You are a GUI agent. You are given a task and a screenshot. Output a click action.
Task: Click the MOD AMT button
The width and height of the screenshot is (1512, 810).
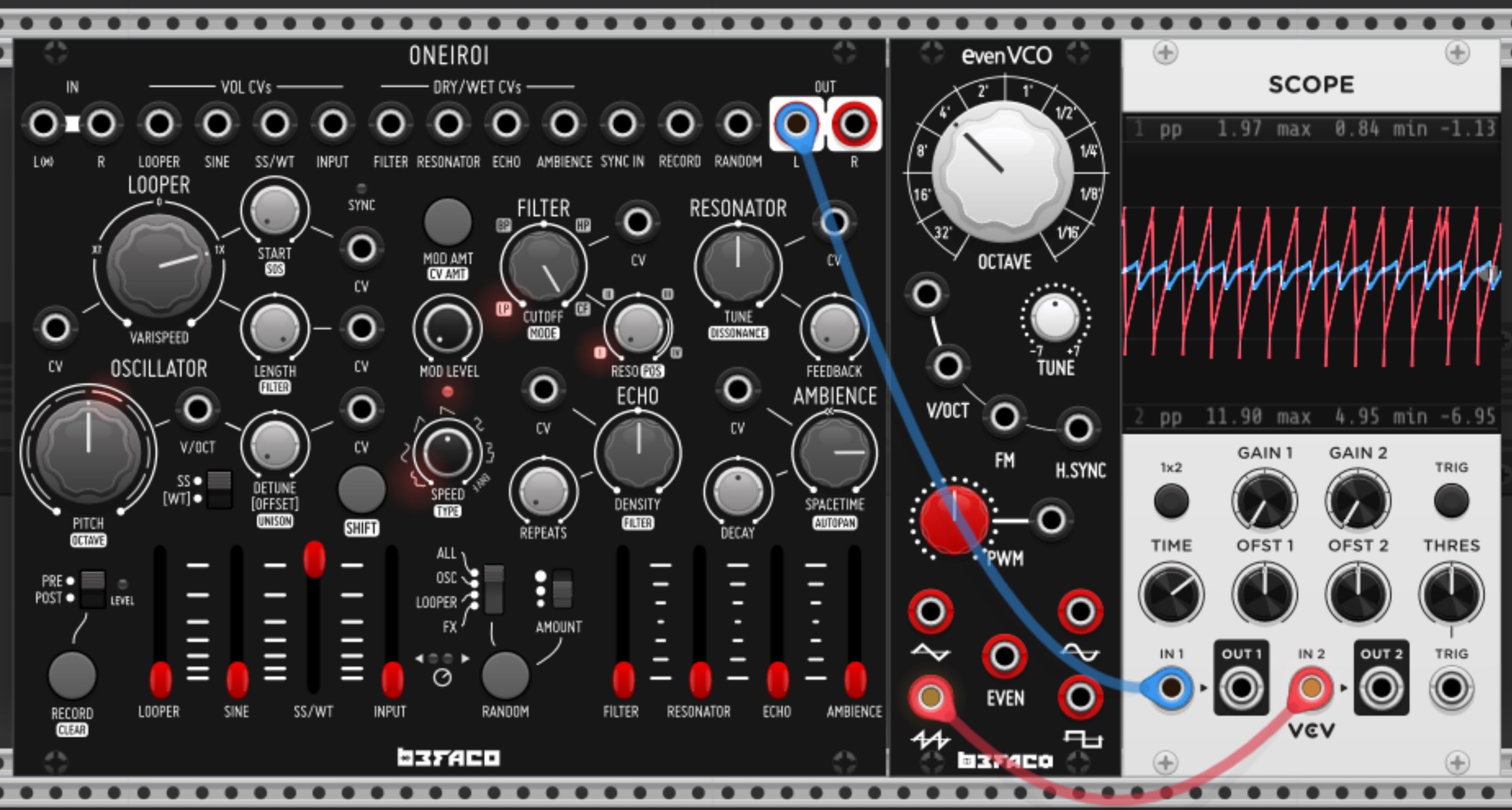click(448, 222)
